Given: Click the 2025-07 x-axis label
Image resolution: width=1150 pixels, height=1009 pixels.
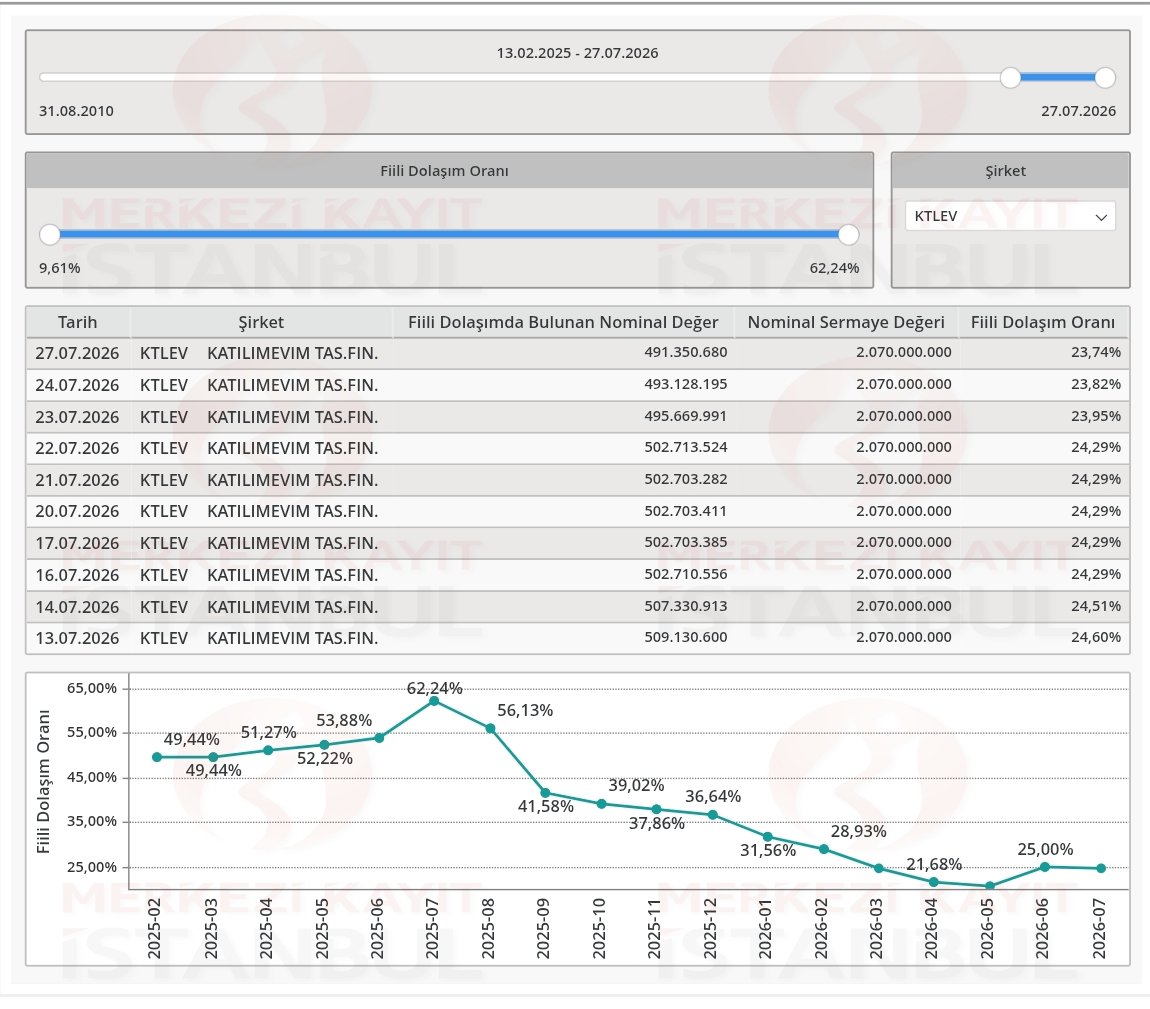Looking at the screenshot, I should (x=433, y=928).
